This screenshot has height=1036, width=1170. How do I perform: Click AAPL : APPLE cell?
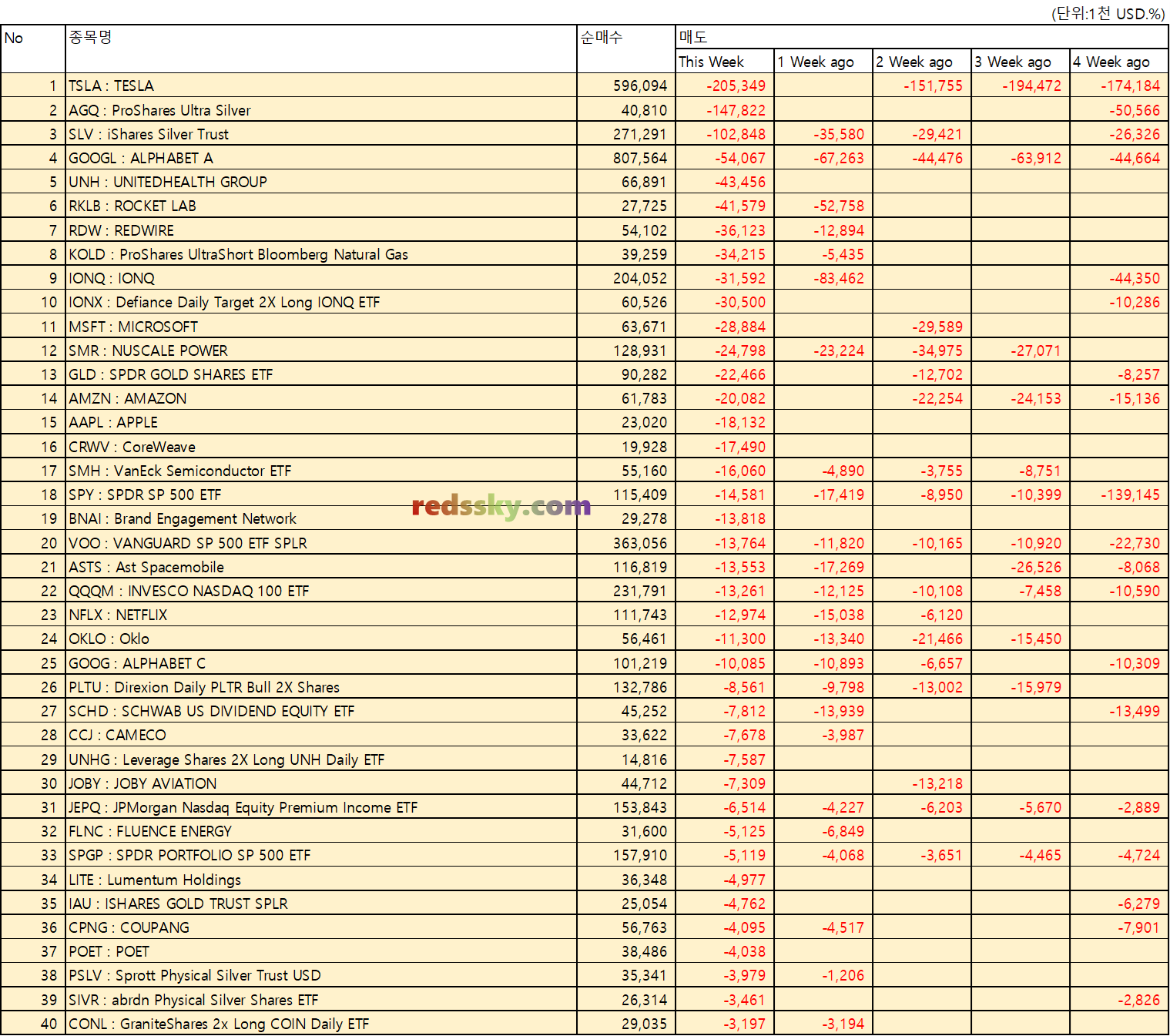320,422
